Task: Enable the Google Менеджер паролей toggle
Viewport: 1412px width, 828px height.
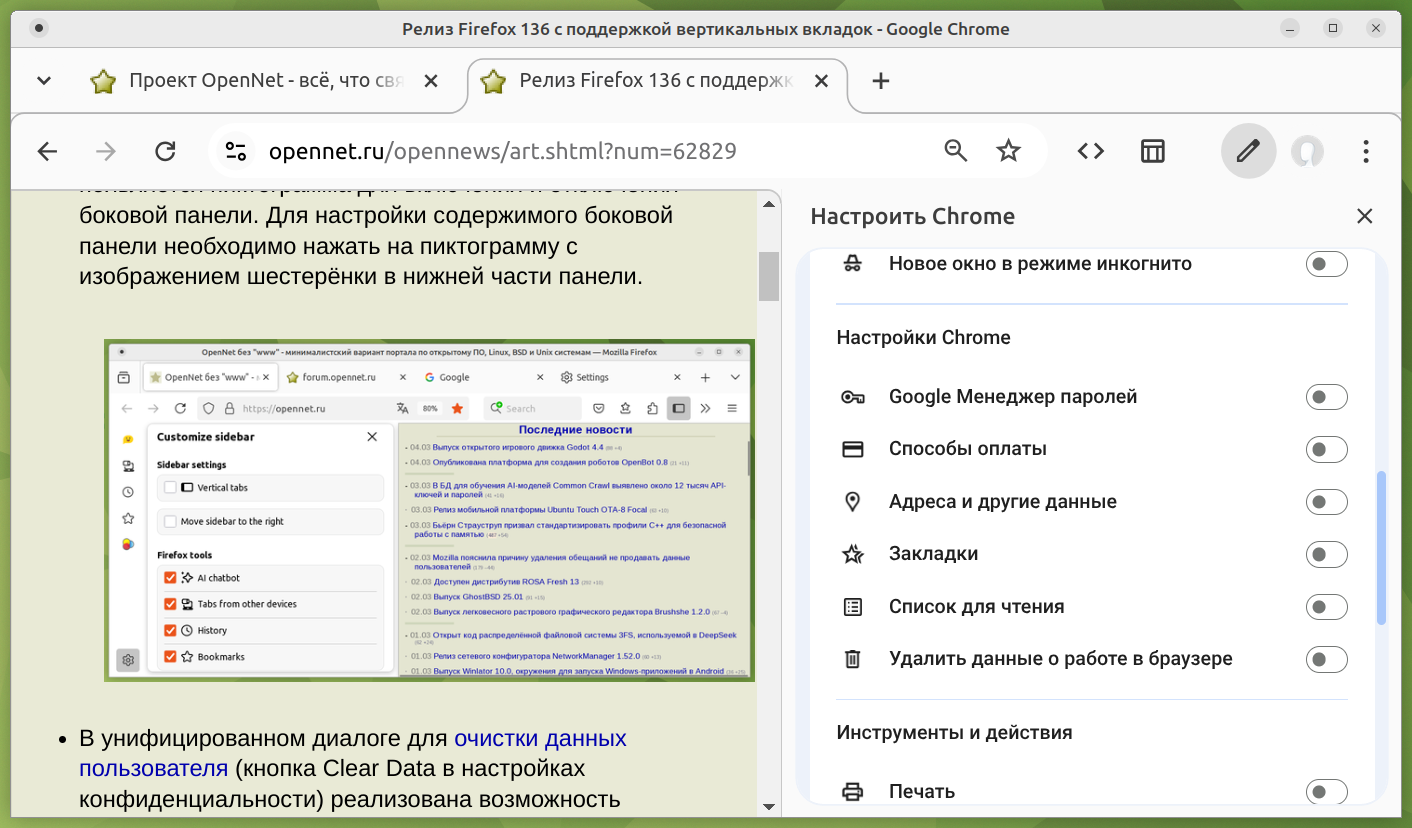Action: coord(1326,397)
